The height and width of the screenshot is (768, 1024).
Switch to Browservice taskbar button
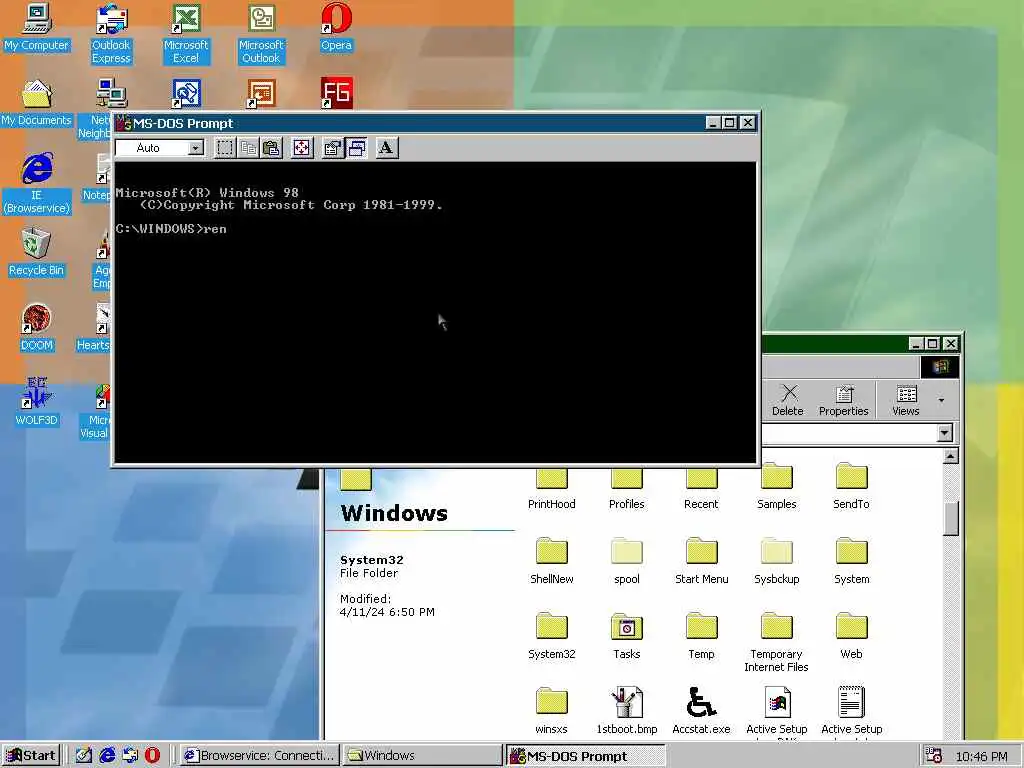259,756
